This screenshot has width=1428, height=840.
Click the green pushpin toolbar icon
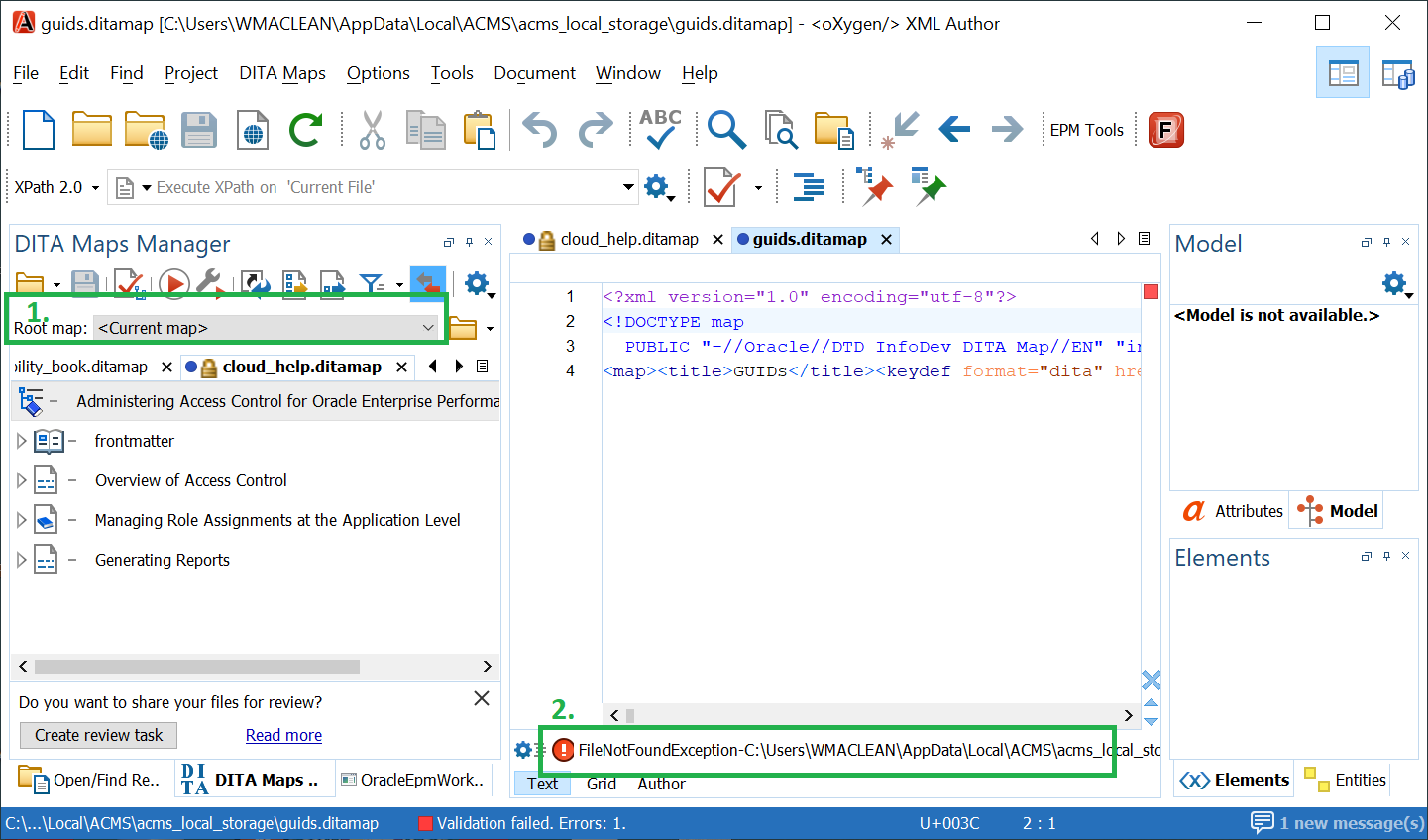point(929,186)
